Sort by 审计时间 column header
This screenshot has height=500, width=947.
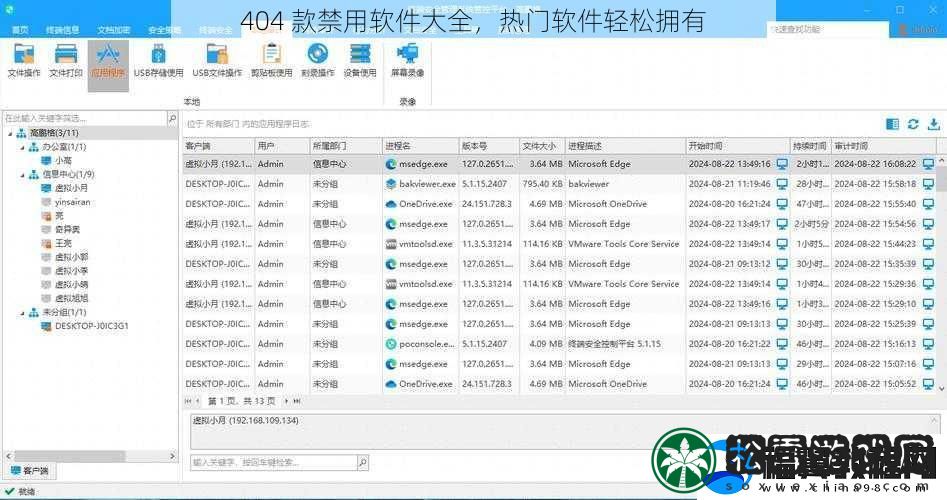884,146
